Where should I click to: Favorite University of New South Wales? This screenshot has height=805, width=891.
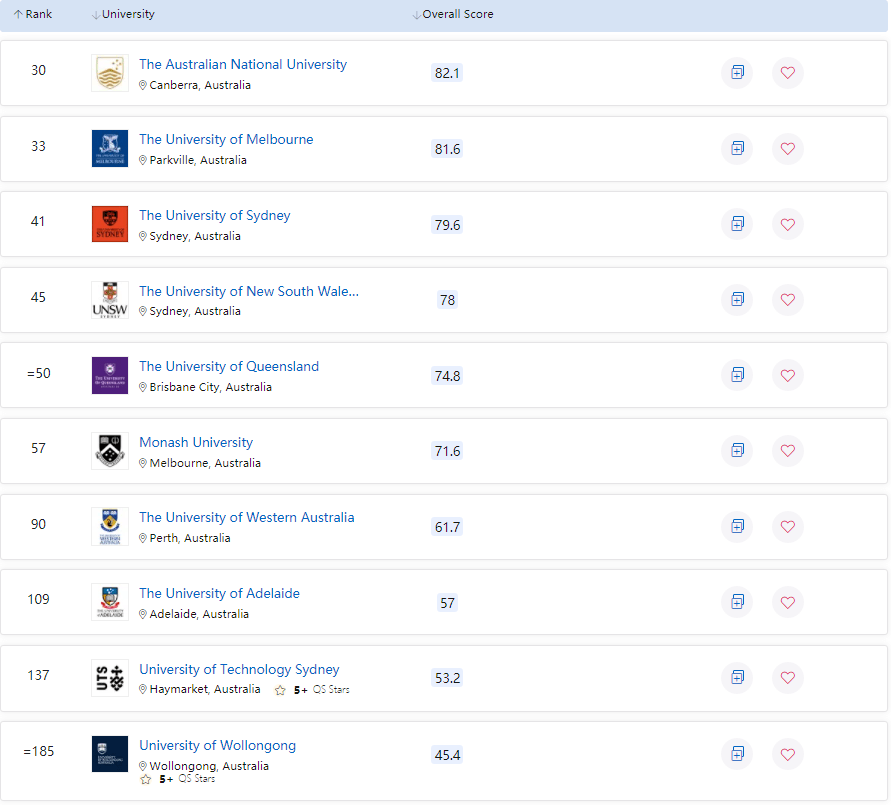pyautogui.click(x=788, y=299)
